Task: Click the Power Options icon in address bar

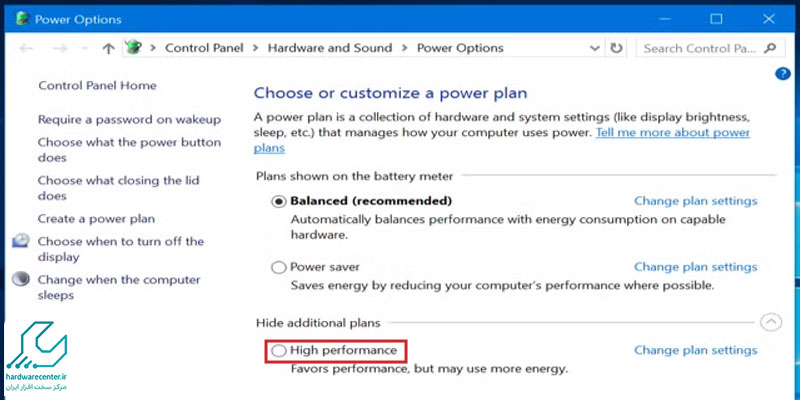Action: click(x=133, y=48)
